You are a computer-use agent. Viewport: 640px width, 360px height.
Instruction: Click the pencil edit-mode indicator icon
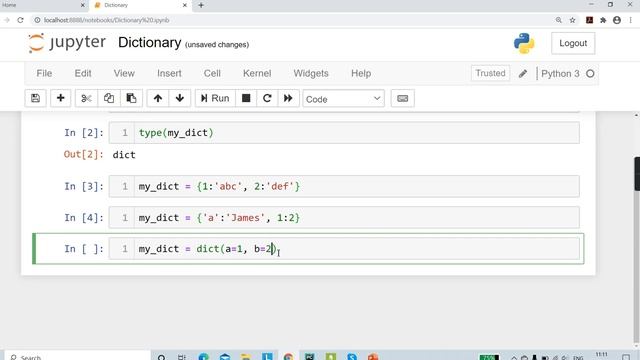[523, 74]
